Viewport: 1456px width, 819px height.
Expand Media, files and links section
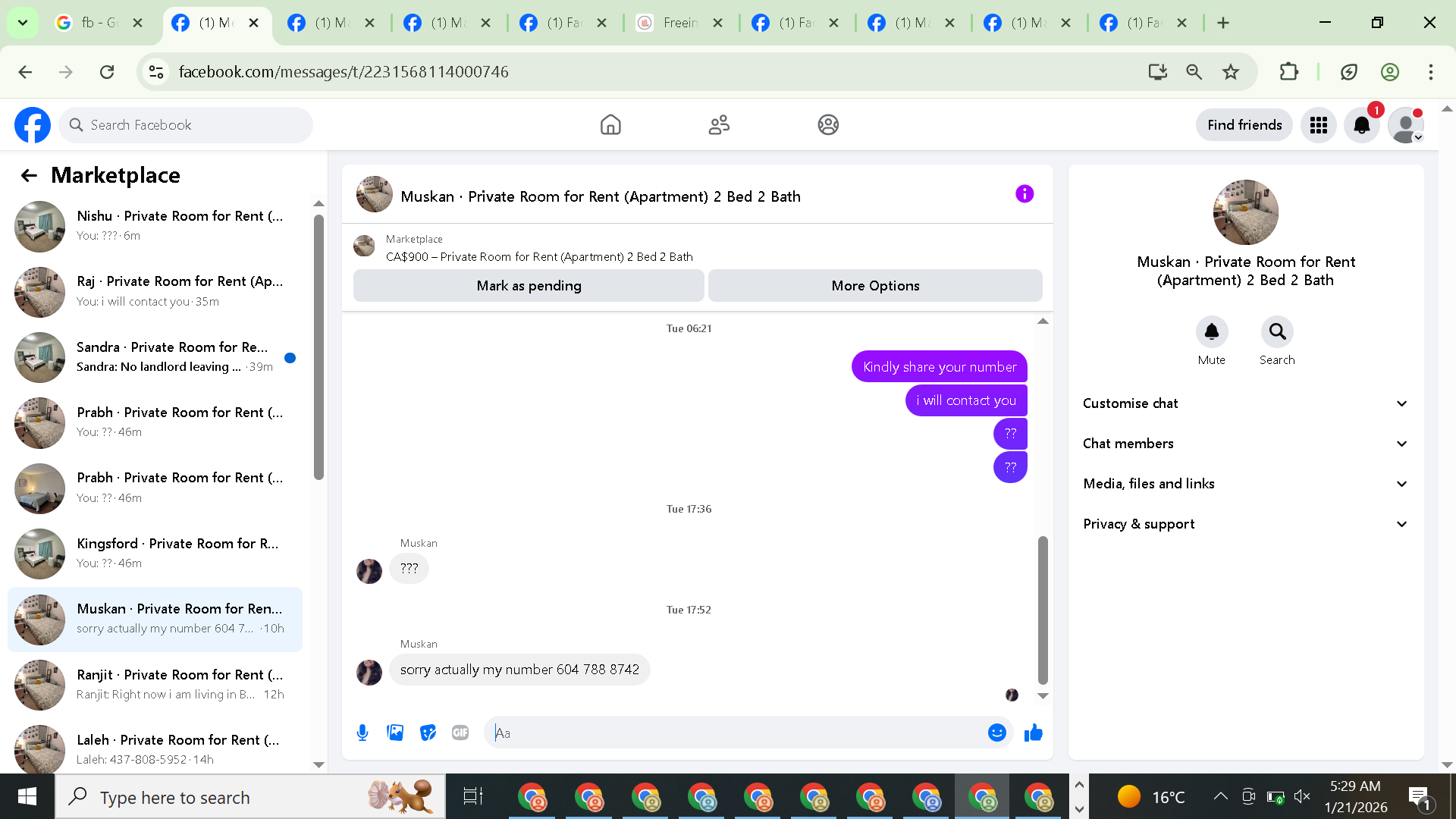coord(1245,484)
